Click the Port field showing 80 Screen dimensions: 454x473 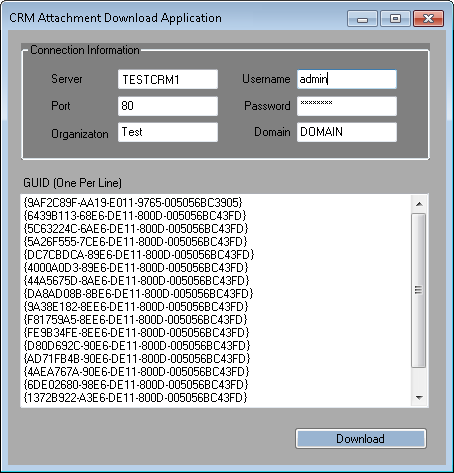click(168, 106)
